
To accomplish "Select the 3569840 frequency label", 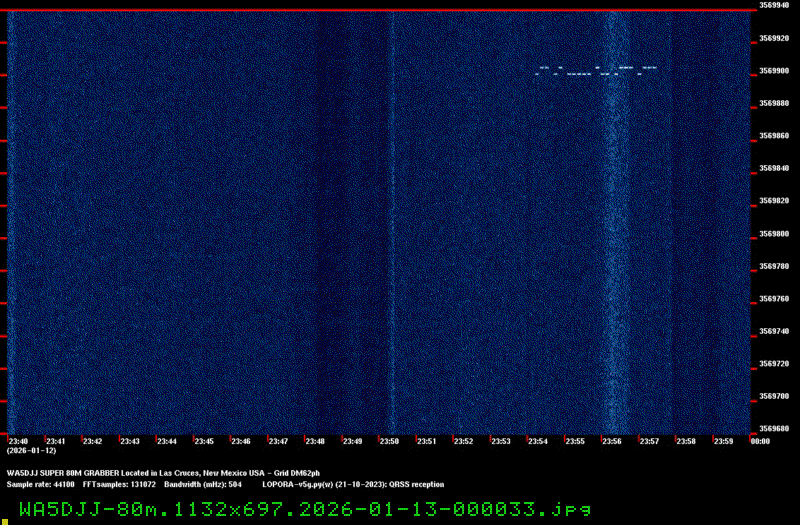I will [x=774, y=168].
